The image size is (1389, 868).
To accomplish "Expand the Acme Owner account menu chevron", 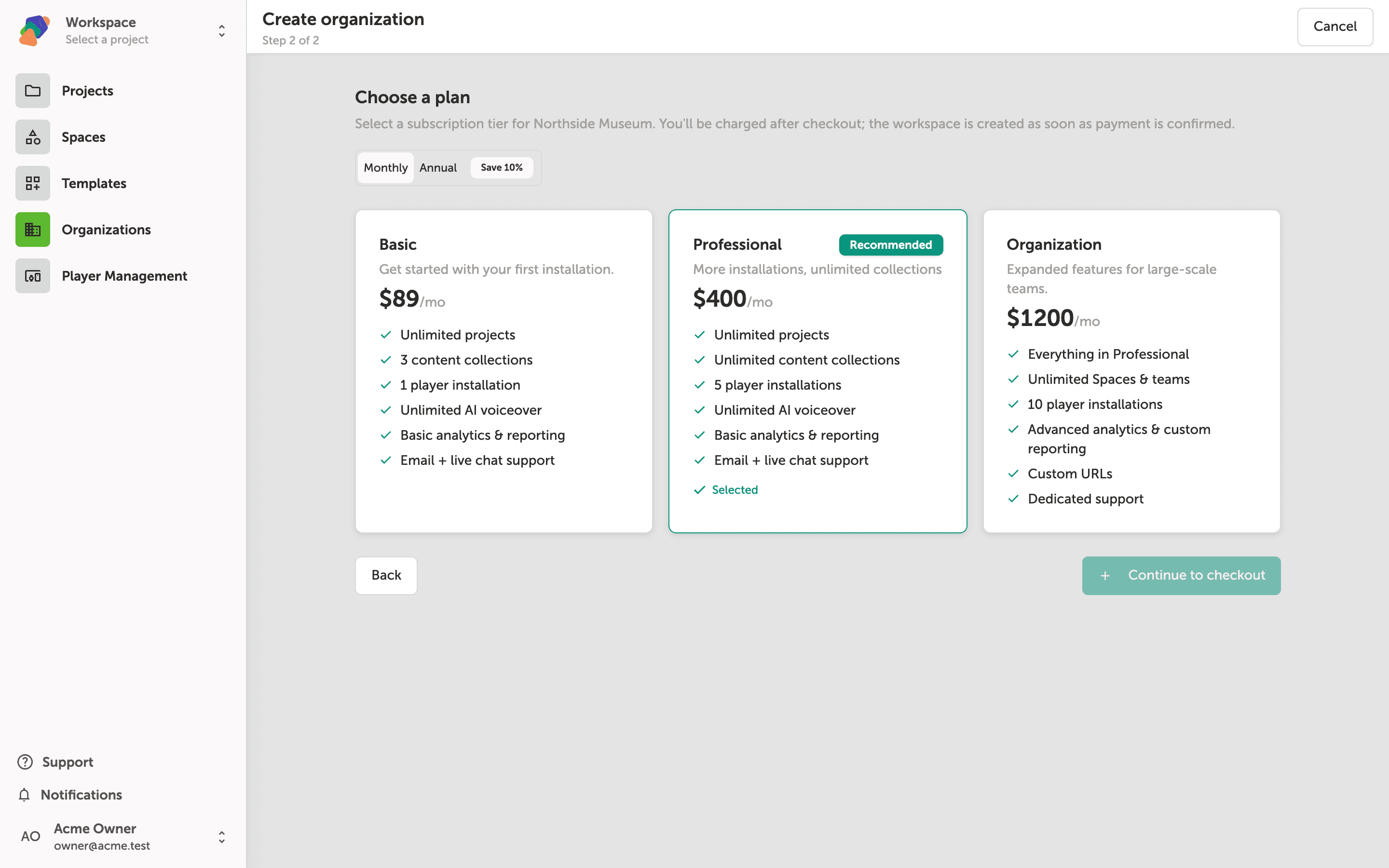I will click(221, 837).
